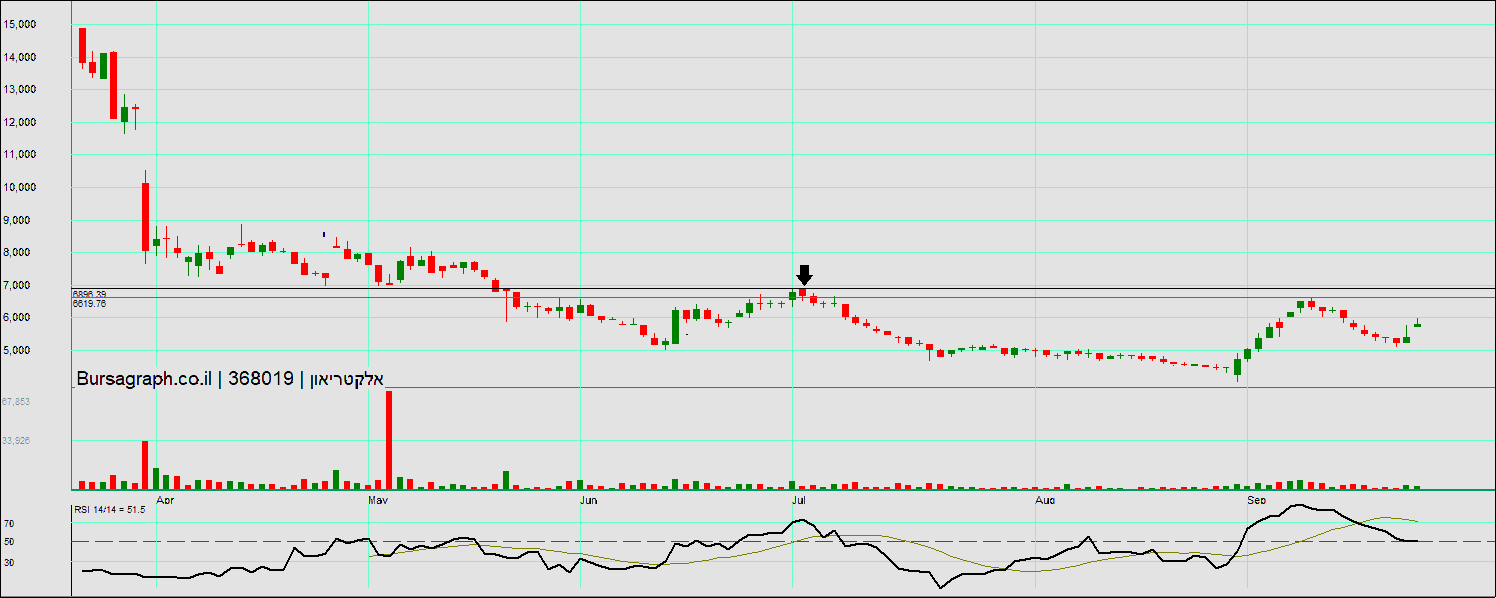
Task: Select the 6619.76 horizontal level label
Action: [89, 303]
